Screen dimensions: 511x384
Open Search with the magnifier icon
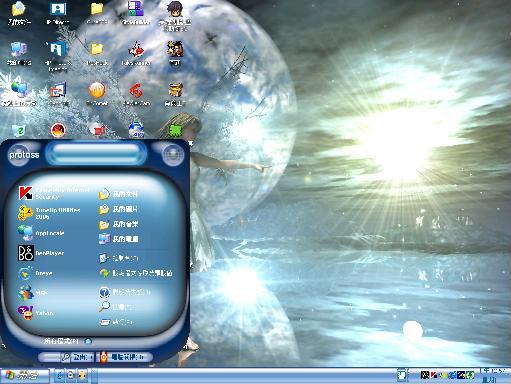(x=117, y=307)
